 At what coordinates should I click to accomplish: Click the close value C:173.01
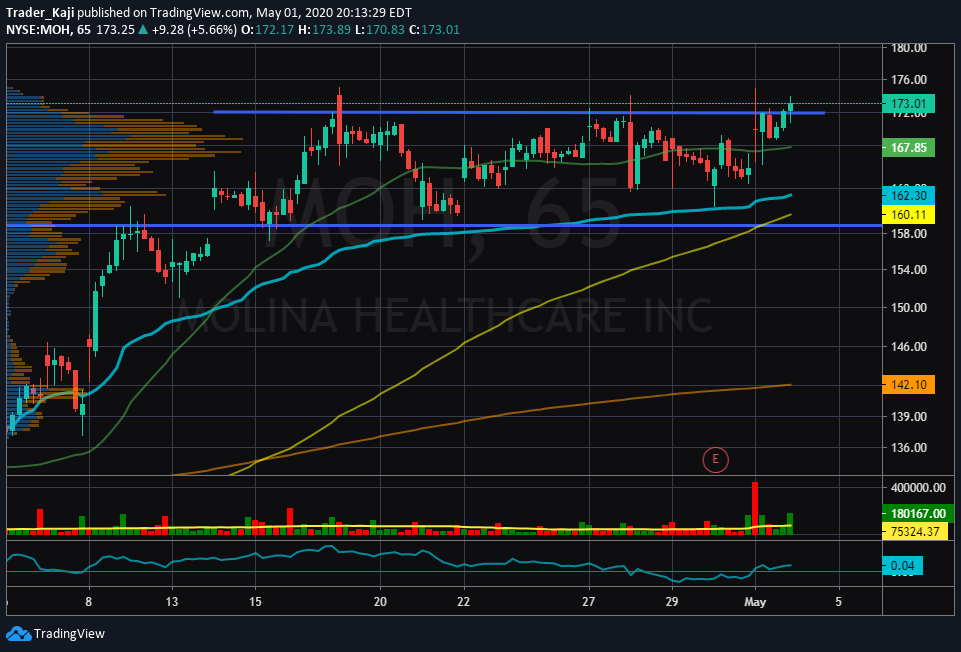point(434,29)
